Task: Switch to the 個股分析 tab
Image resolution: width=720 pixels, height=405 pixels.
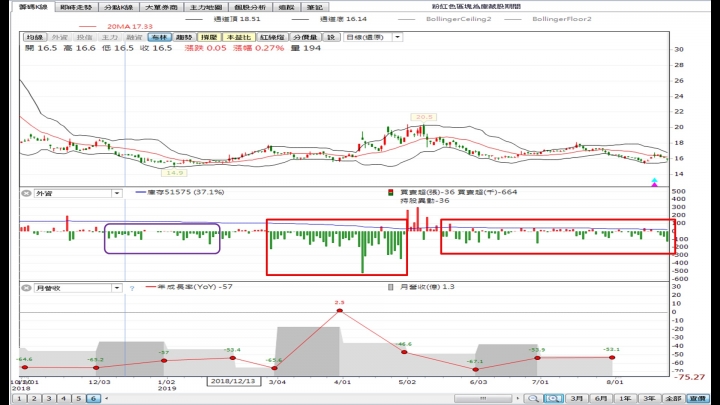Action: [250, 7]
